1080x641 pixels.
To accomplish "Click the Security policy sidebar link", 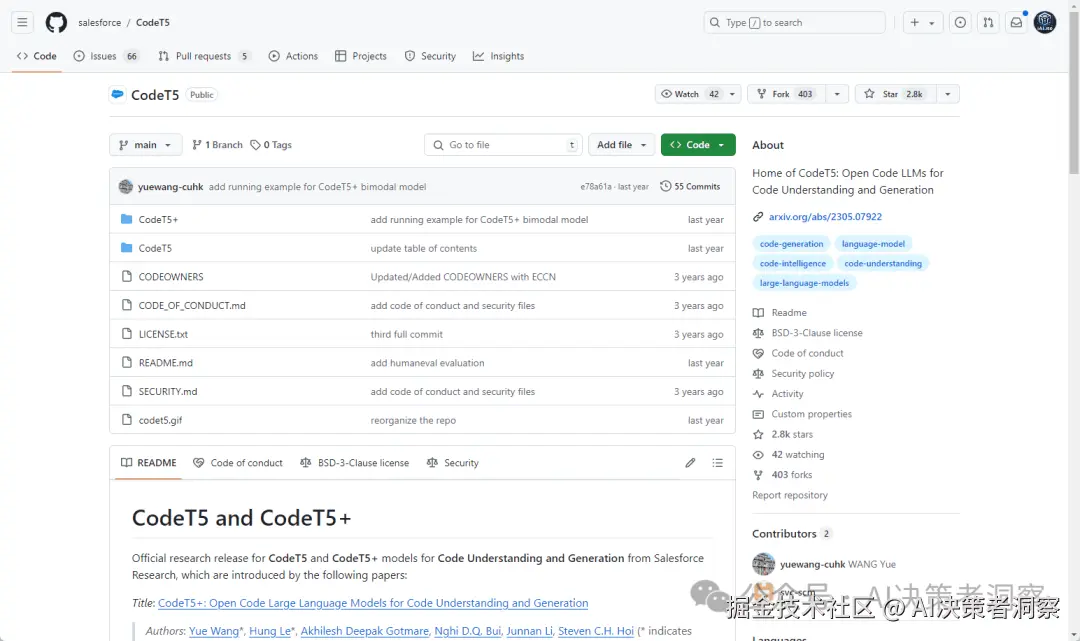I will (802, 373).
